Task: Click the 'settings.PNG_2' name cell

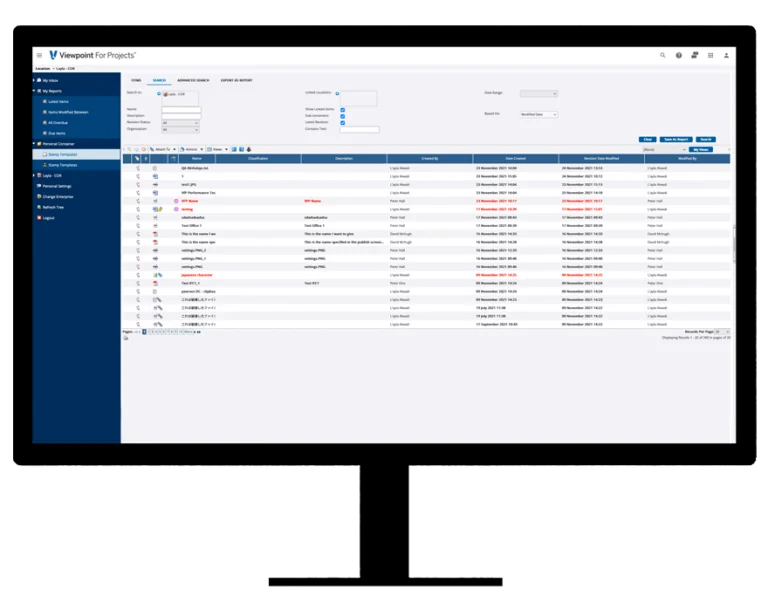Action: 193,250
